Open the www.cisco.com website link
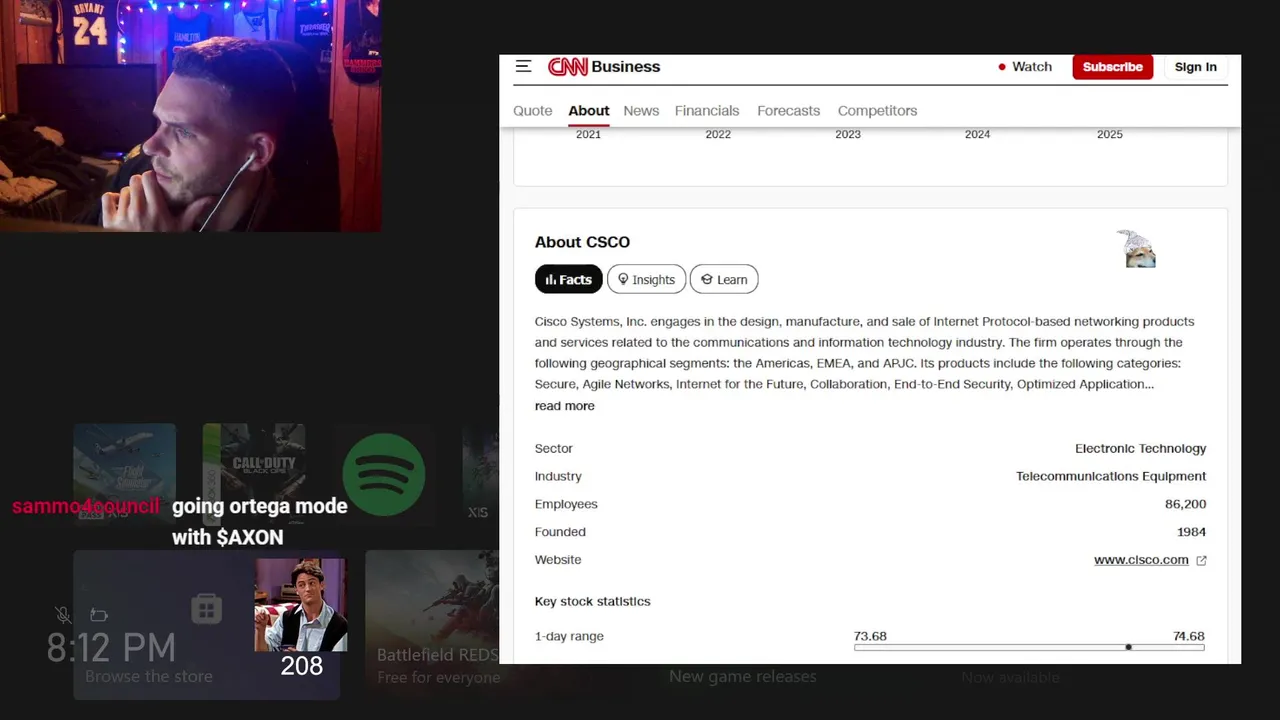1280x720 pixels. (1141, 560)
